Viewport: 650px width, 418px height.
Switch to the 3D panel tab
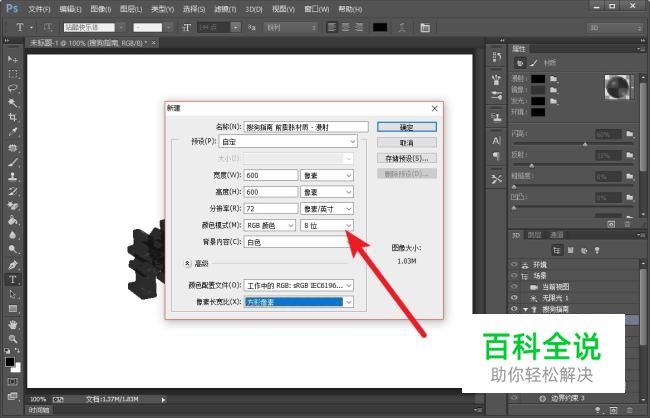click(x=516, y=235)
